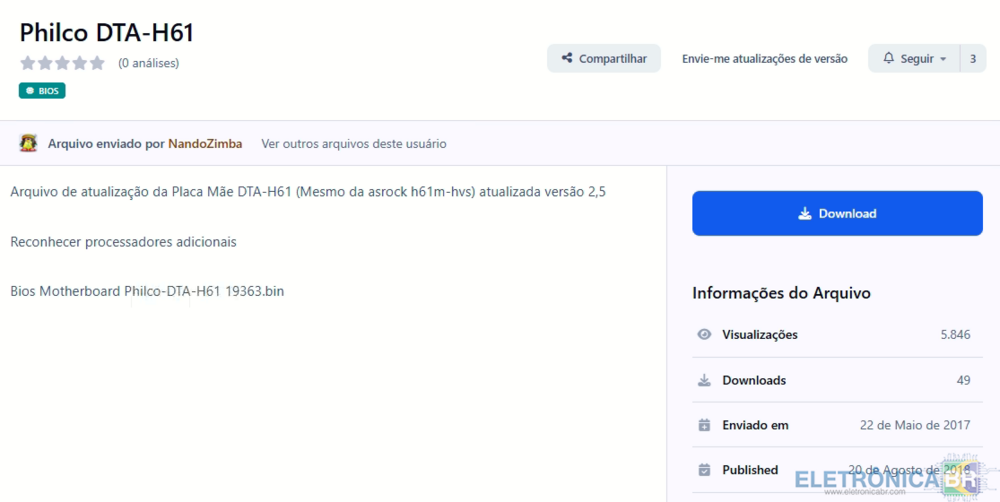
Task: Click the Philco DTA-H61 page title
Action: click(x=107, y=32)
